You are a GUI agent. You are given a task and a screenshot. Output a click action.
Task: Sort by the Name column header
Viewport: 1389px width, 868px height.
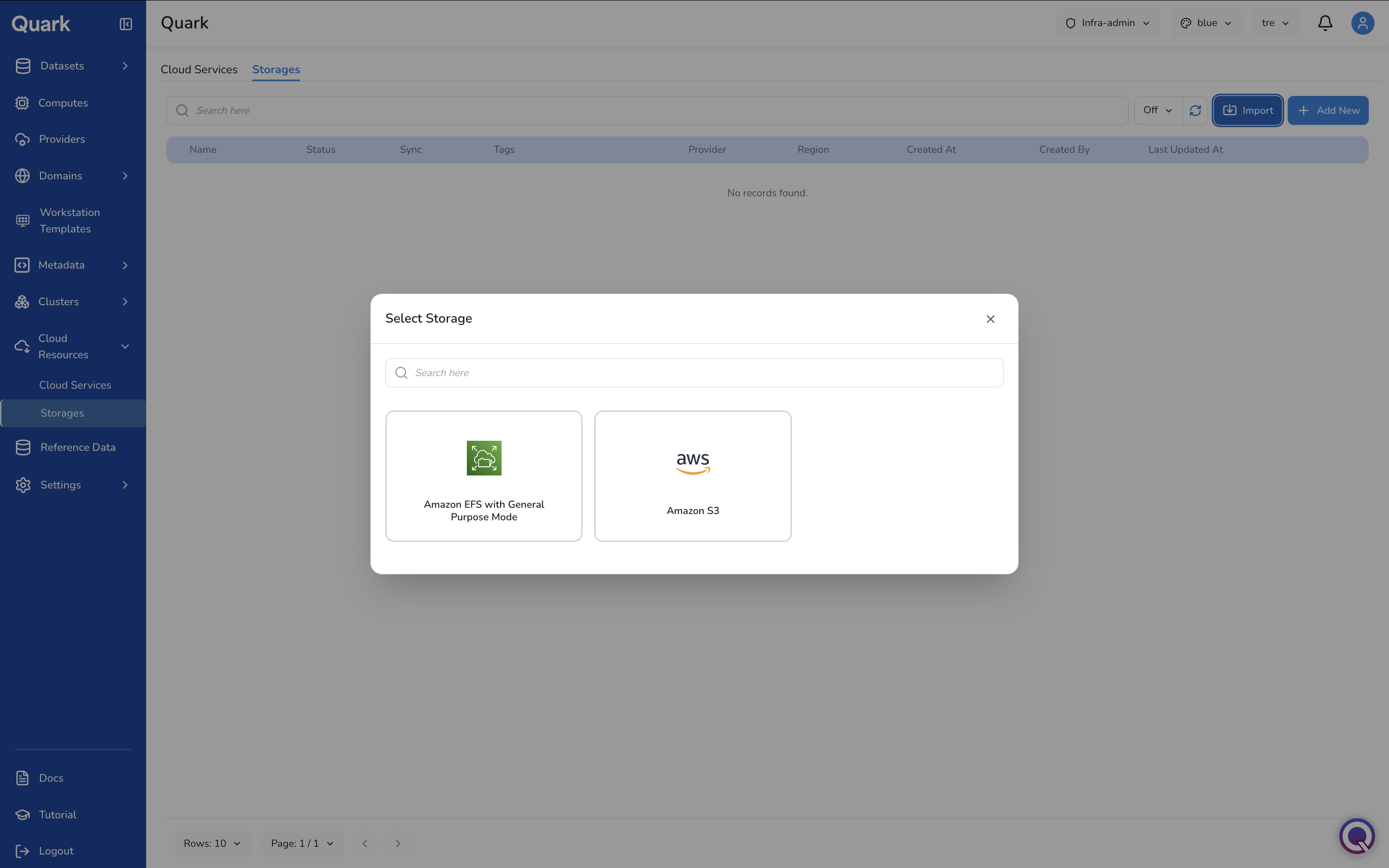(203, 149)
